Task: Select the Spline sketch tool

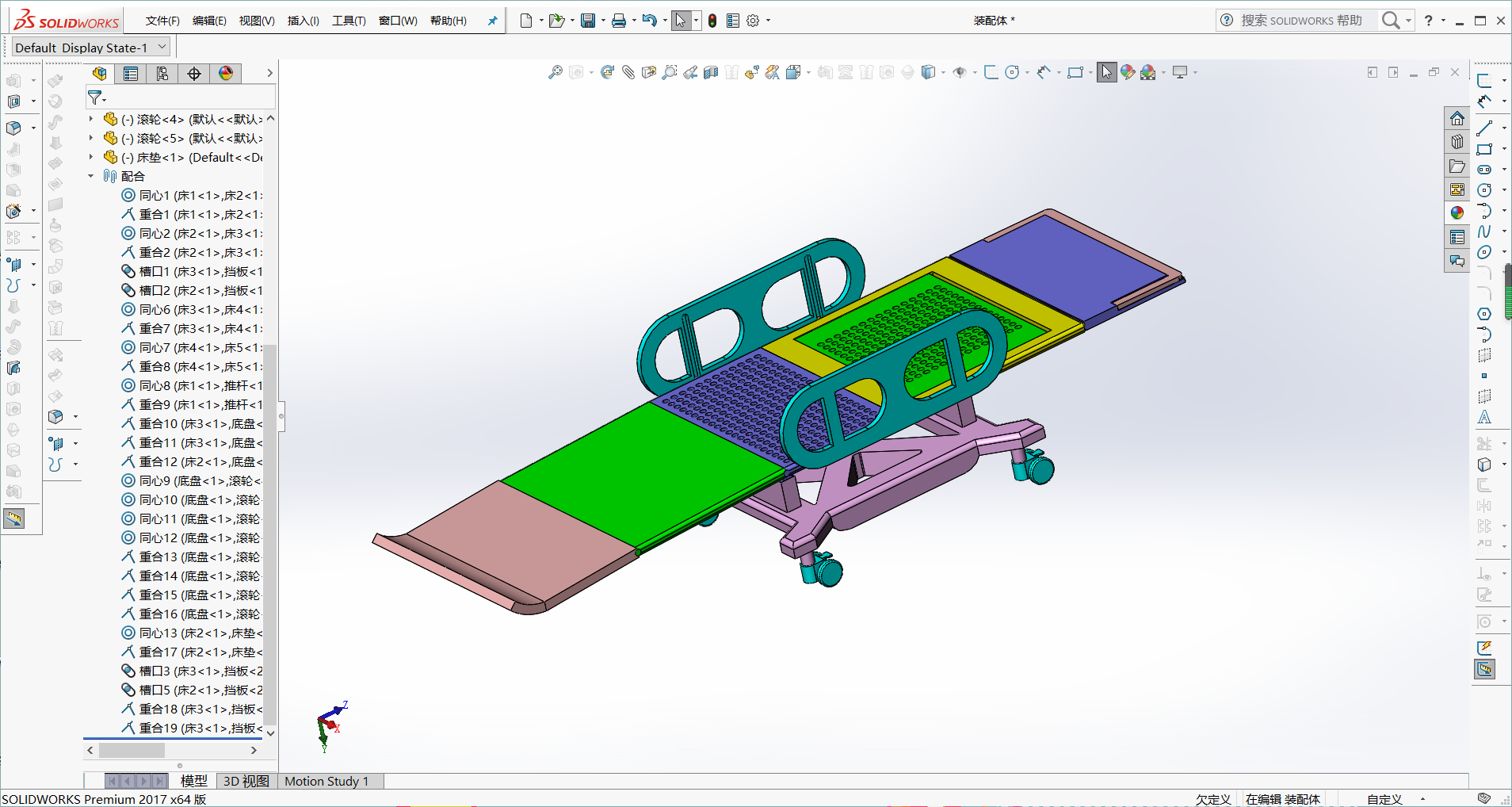Action: 1484,231
